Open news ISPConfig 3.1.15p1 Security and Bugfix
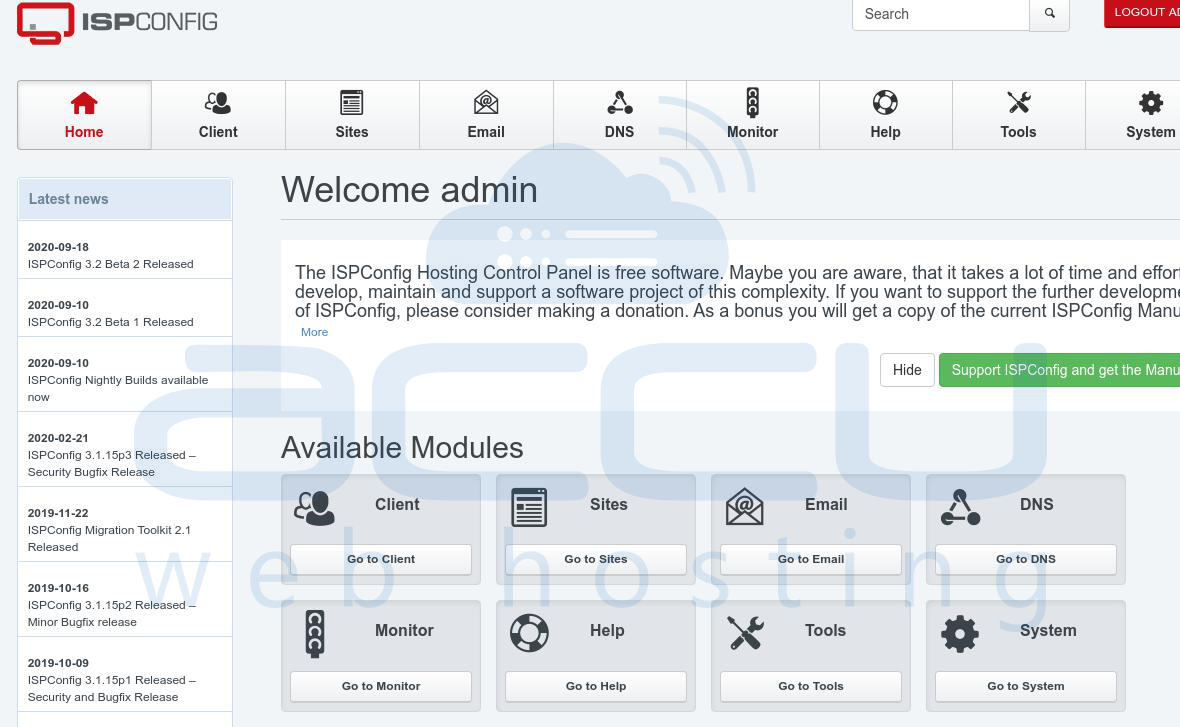This screenshot has height=727, width=1180. [111, 689]
